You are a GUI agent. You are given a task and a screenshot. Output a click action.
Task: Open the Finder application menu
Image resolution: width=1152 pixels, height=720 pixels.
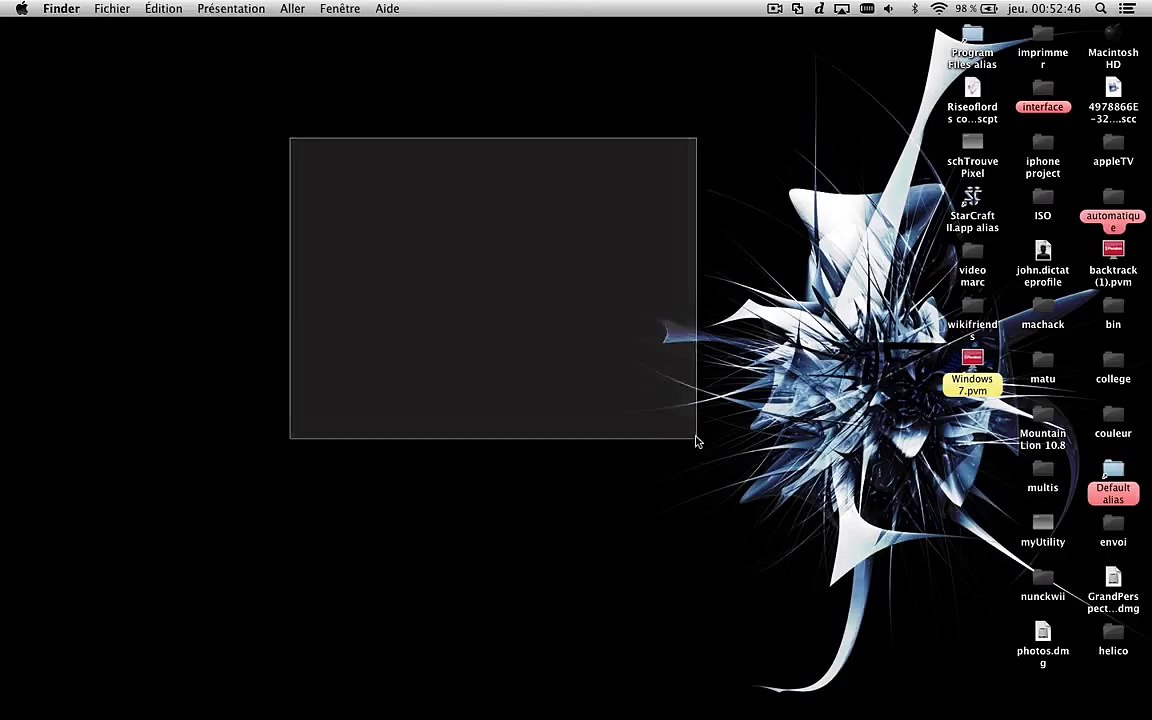[61, 9]
